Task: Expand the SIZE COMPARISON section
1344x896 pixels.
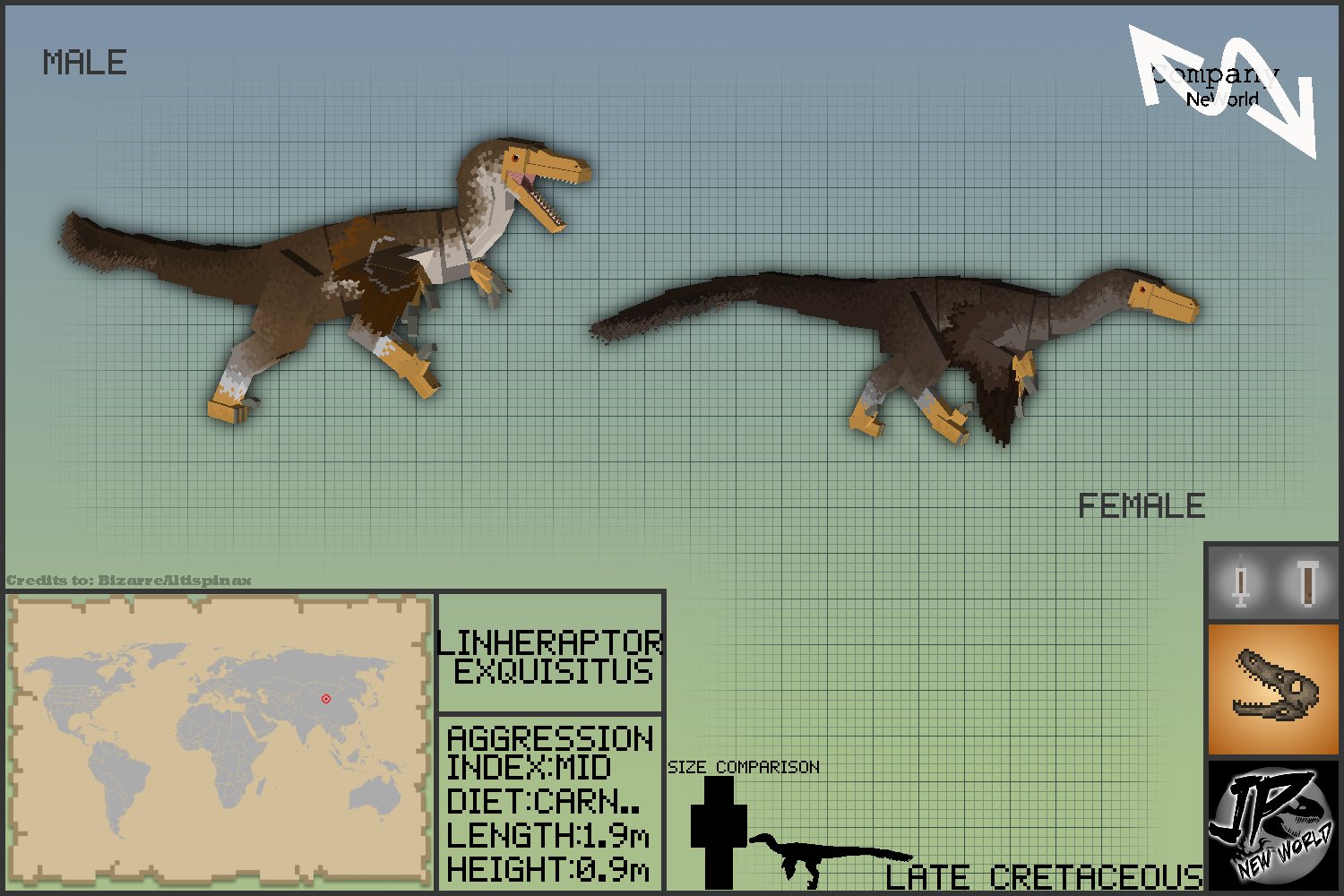Action: coord(744,766)
